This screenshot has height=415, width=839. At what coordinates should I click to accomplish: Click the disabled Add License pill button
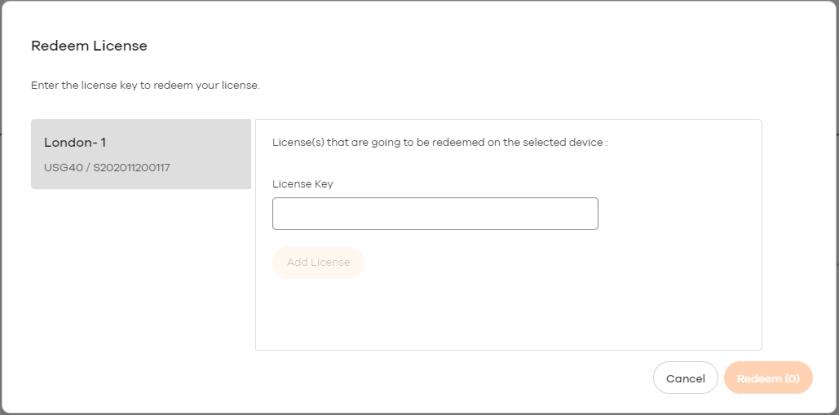(318, 262)
